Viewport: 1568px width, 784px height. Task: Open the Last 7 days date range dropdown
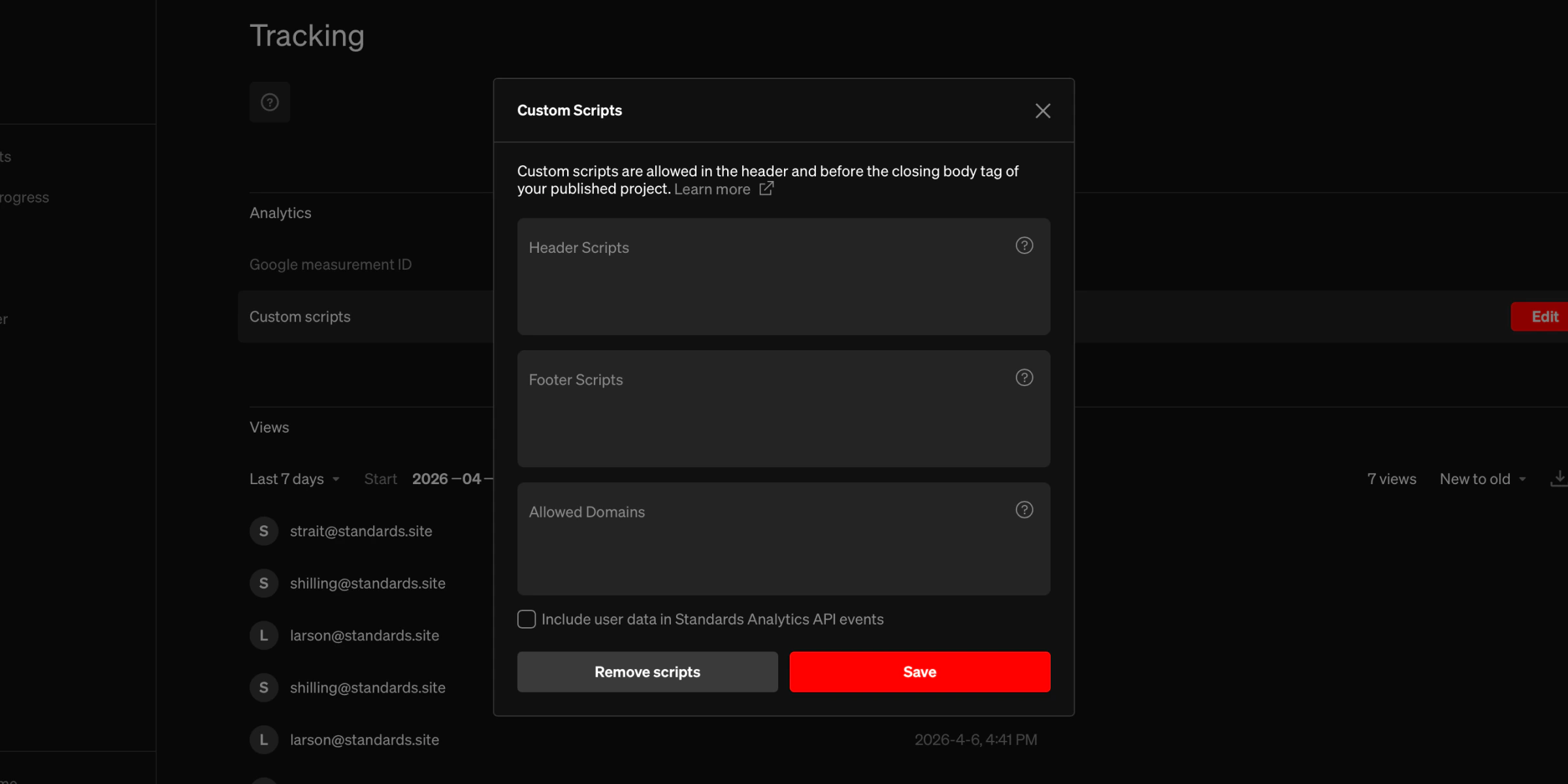[x=293, y=478]
